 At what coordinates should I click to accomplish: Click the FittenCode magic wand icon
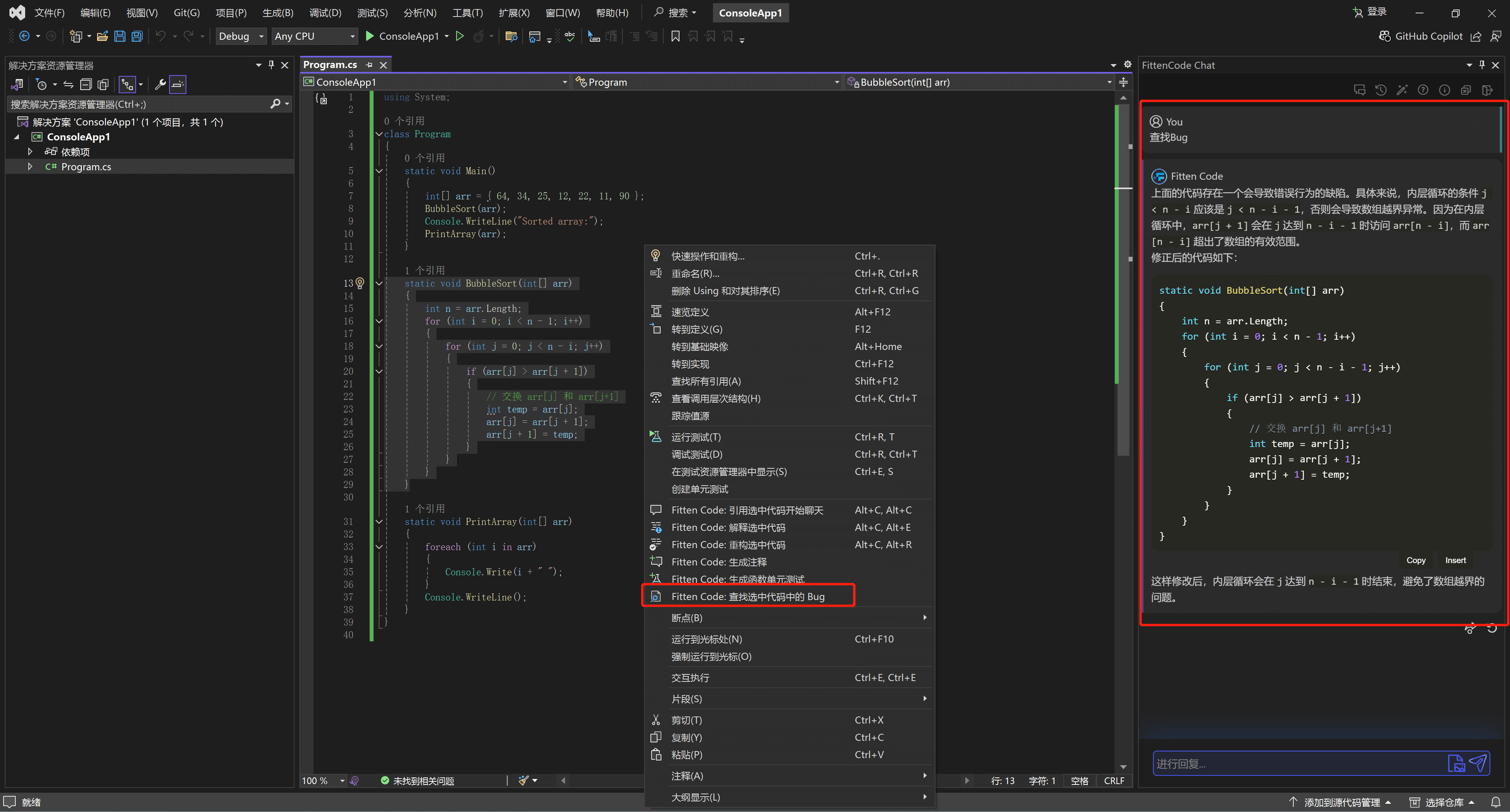coord(1401,90)
